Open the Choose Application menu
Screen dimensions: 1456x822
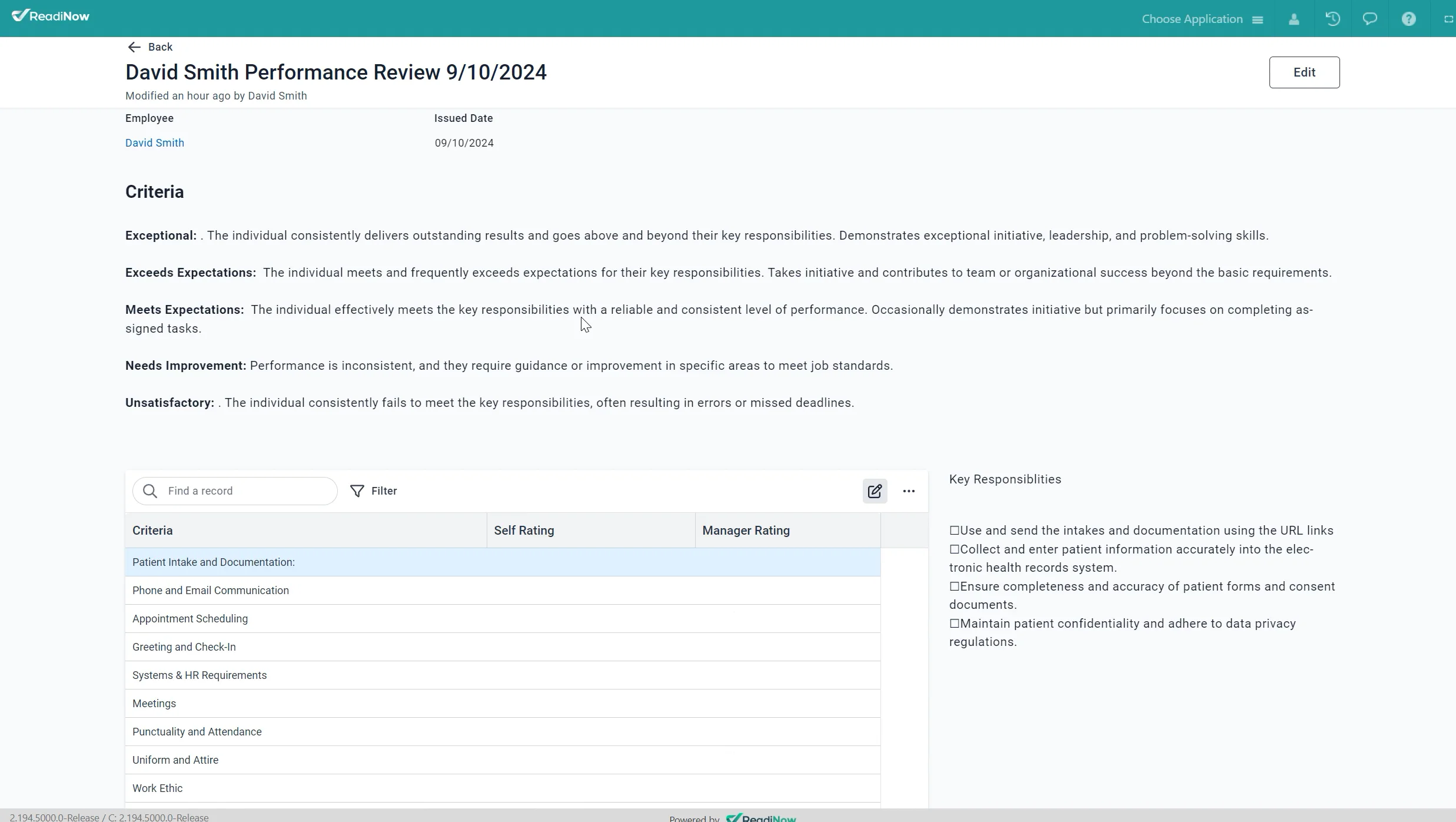(x=1202, y=19)
